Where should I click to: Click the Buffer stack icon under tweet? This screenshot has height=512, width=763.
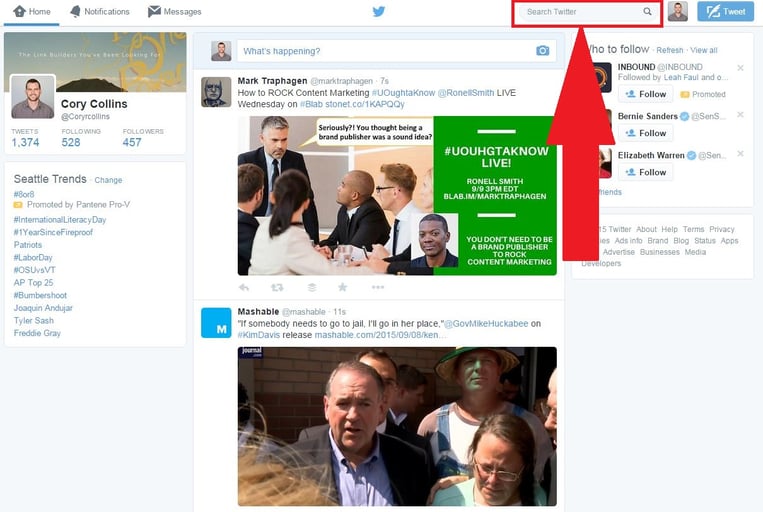312,288
